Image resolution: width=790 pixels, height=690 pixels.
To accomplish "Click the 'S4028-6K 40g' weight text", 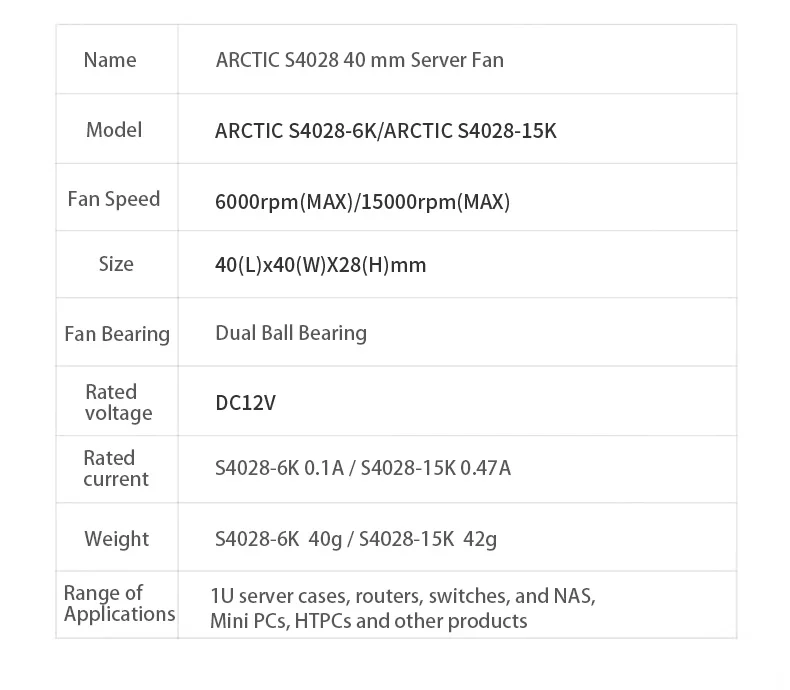I will click(278, 540).
